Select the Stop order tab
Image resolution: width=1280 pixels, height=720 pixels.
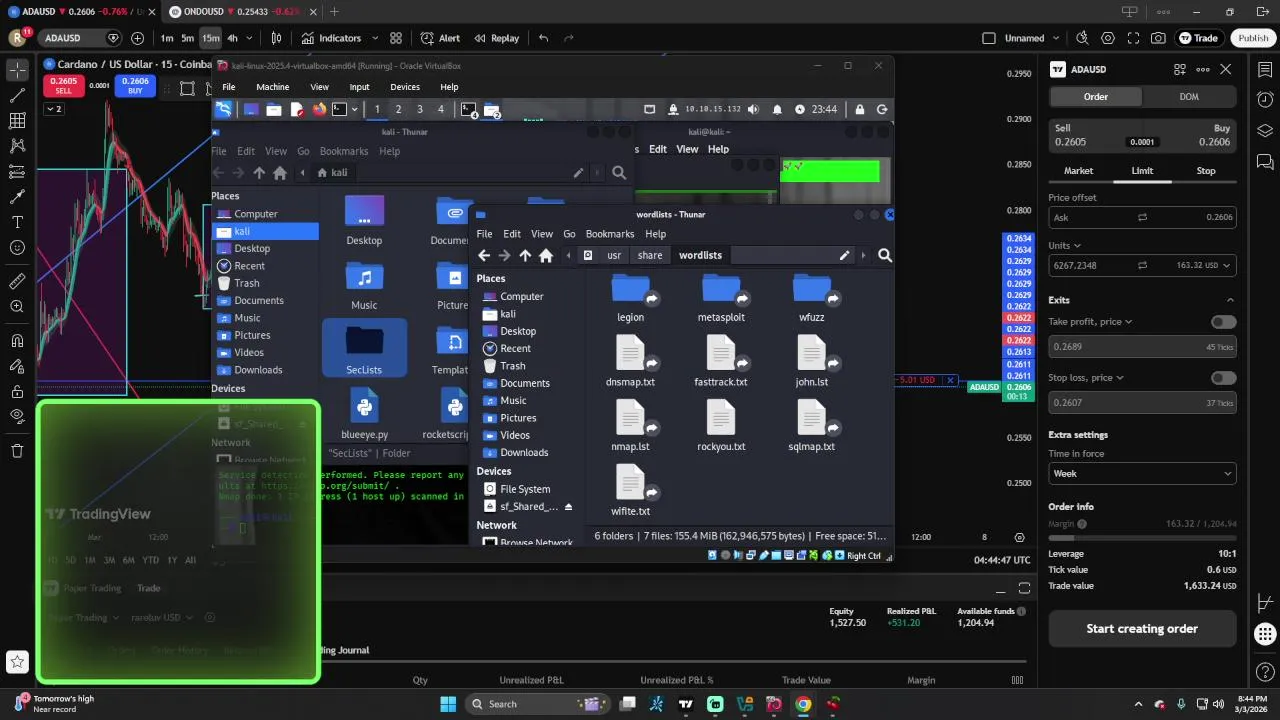1206,171
